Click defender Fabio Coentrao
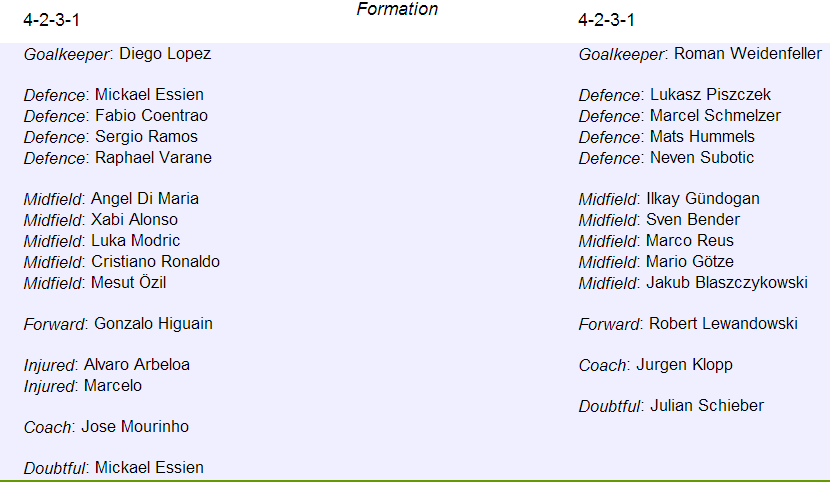 point(151,115)
